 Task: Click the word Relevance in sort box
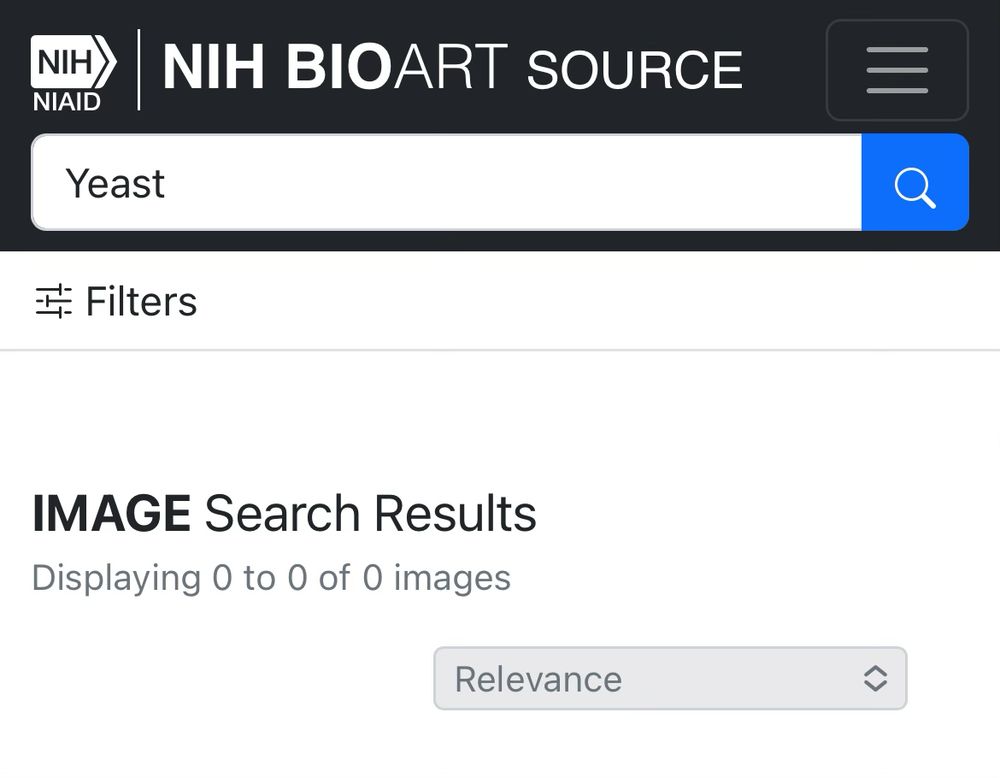(538, 679)
